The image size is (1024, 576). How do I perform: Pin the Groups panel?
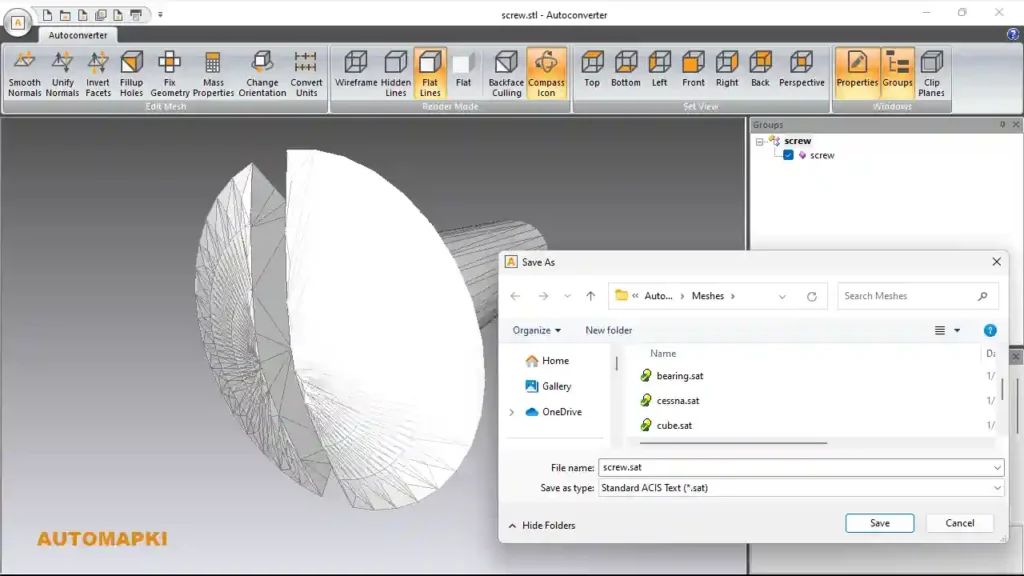tap(1002, 124)
